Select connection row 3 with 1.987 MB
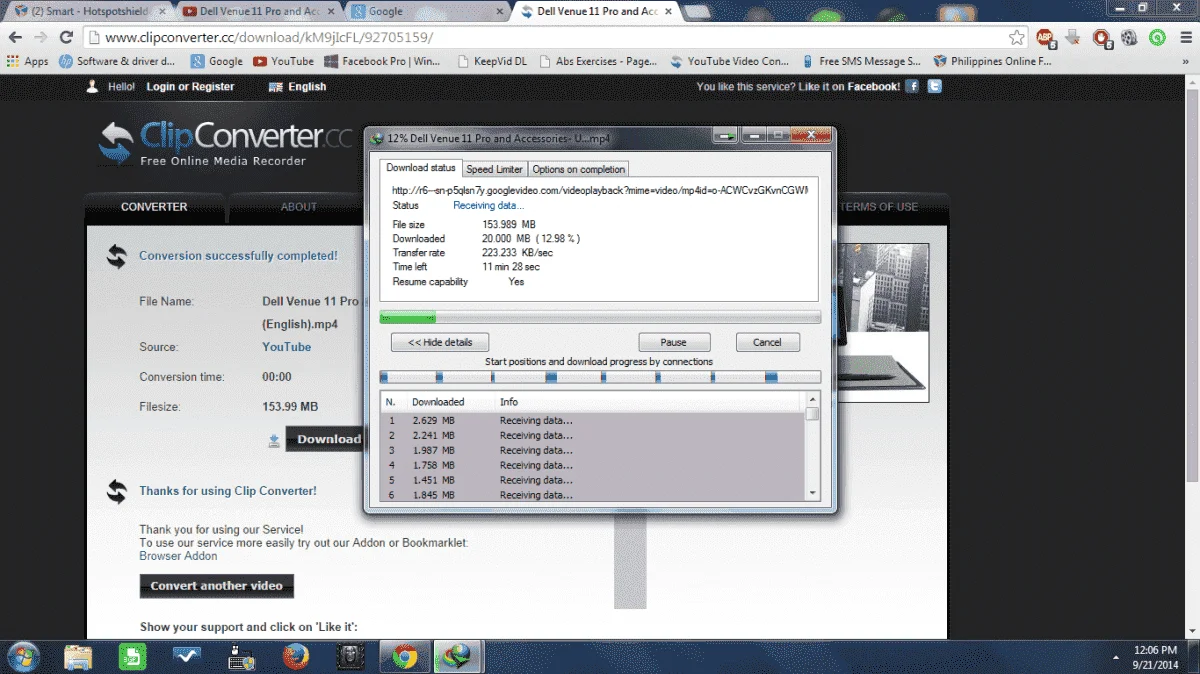 [x=594, y=451]
